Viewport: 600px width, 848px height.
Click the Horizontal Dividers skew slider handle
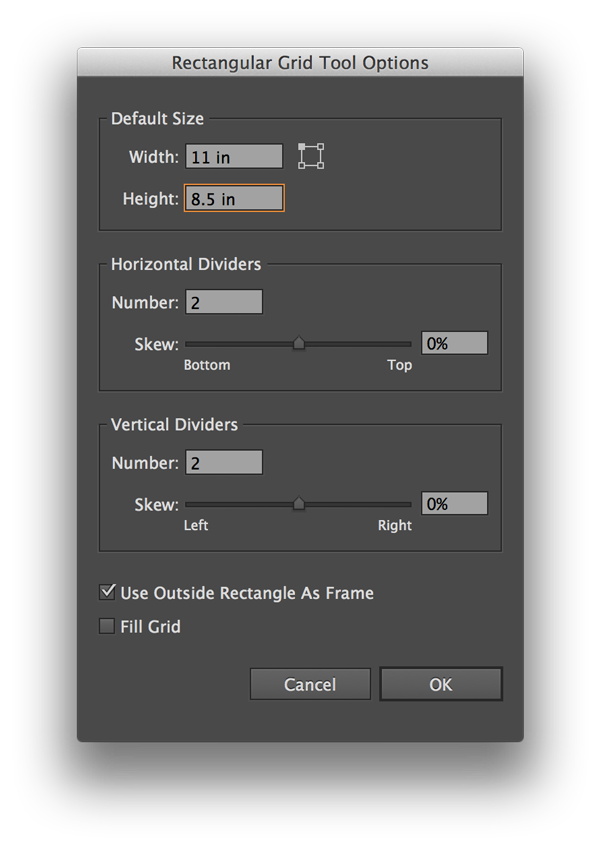pos(298,344)
